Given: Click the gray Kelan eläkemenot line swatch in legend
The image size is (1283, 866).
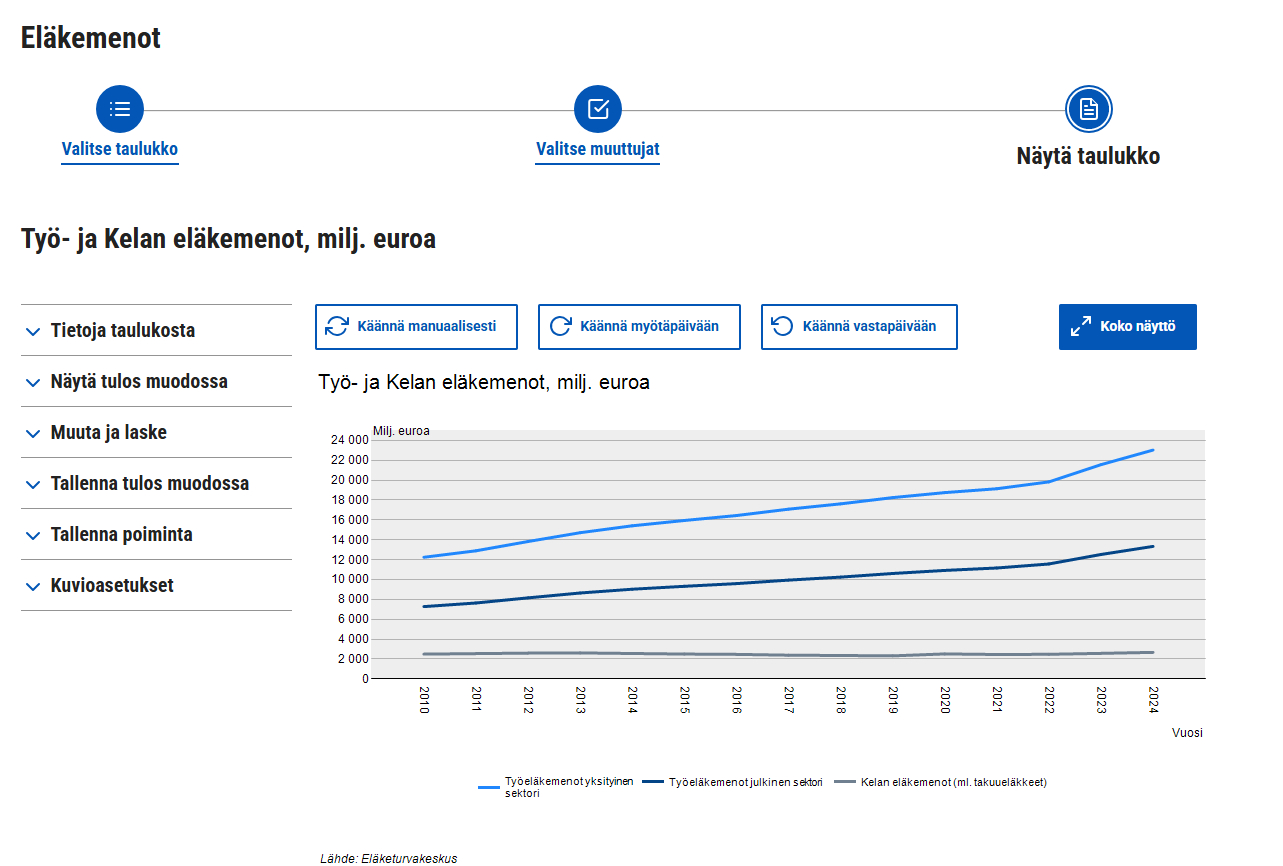Looking at the screenshot, I should (x=846, y=782).
